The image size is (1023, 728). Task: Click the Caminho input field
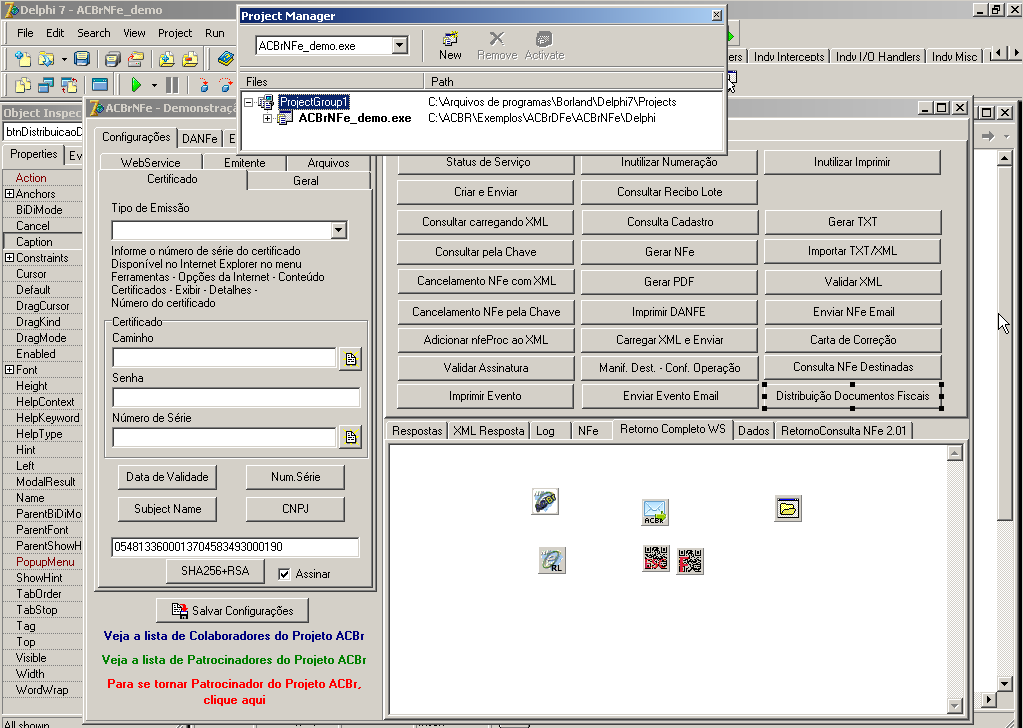click(224, 357)
